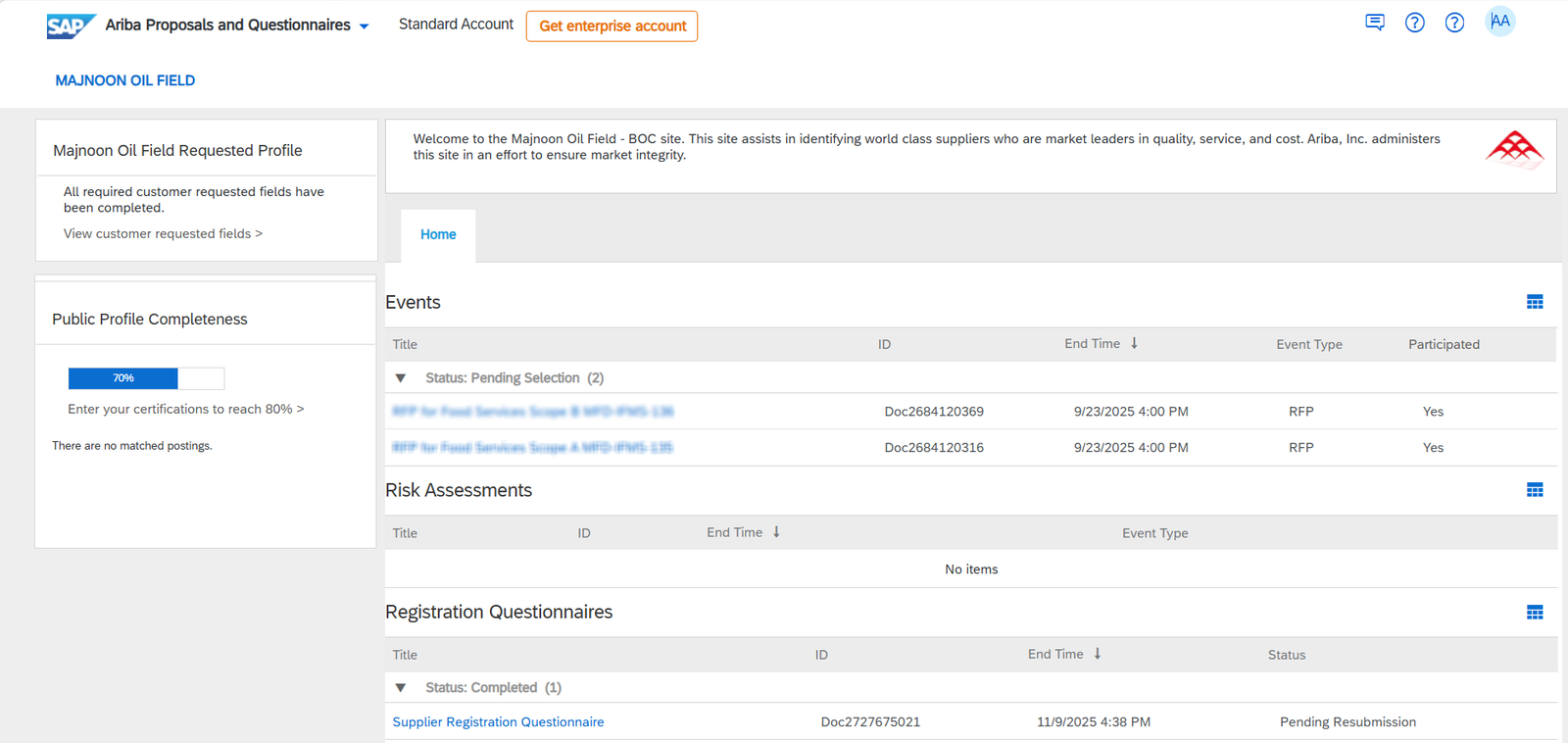The height and width of the screenshot is (743, 1568).
Task: Click Enter your certifications to reach 80%
Action: pos(185,410)
